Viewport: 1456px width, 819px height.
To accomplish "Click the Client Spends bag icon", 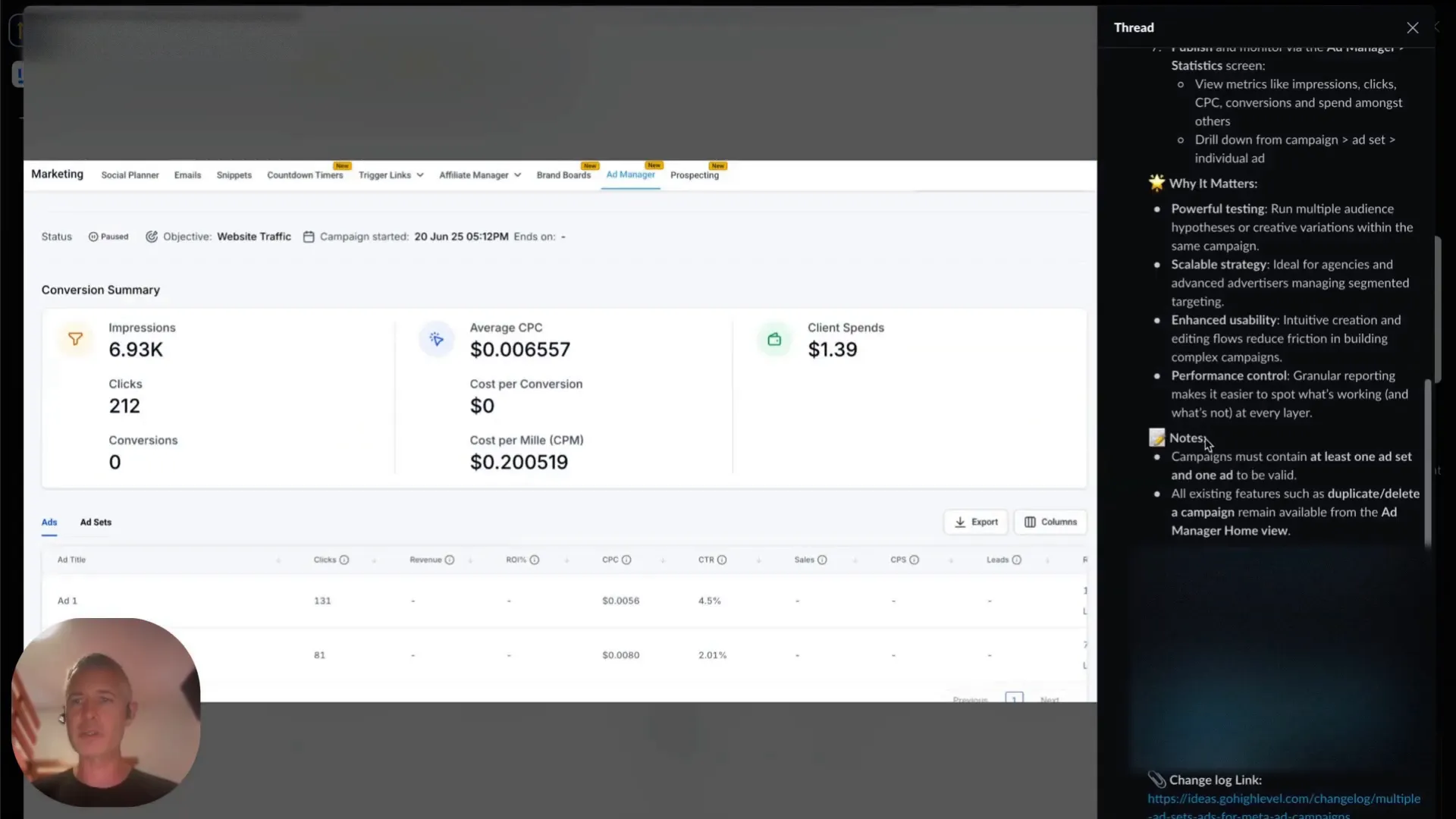I will point(774,339).
